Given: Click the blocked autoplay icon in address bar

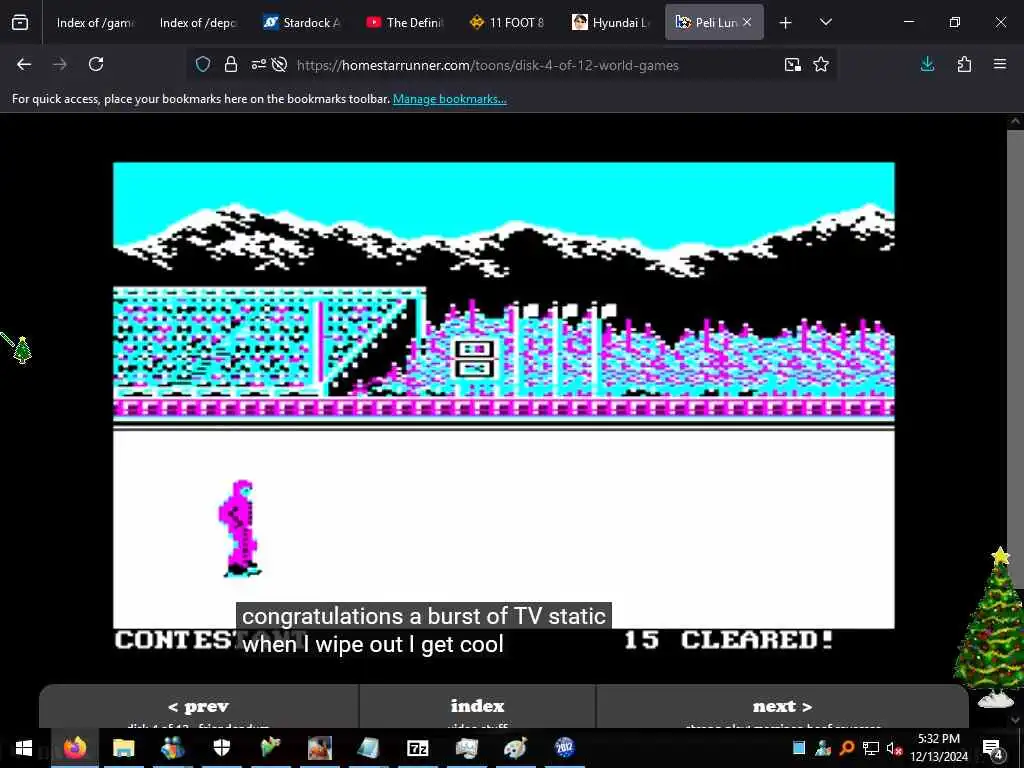Looking at the screenshot, I should click(280, 64).
